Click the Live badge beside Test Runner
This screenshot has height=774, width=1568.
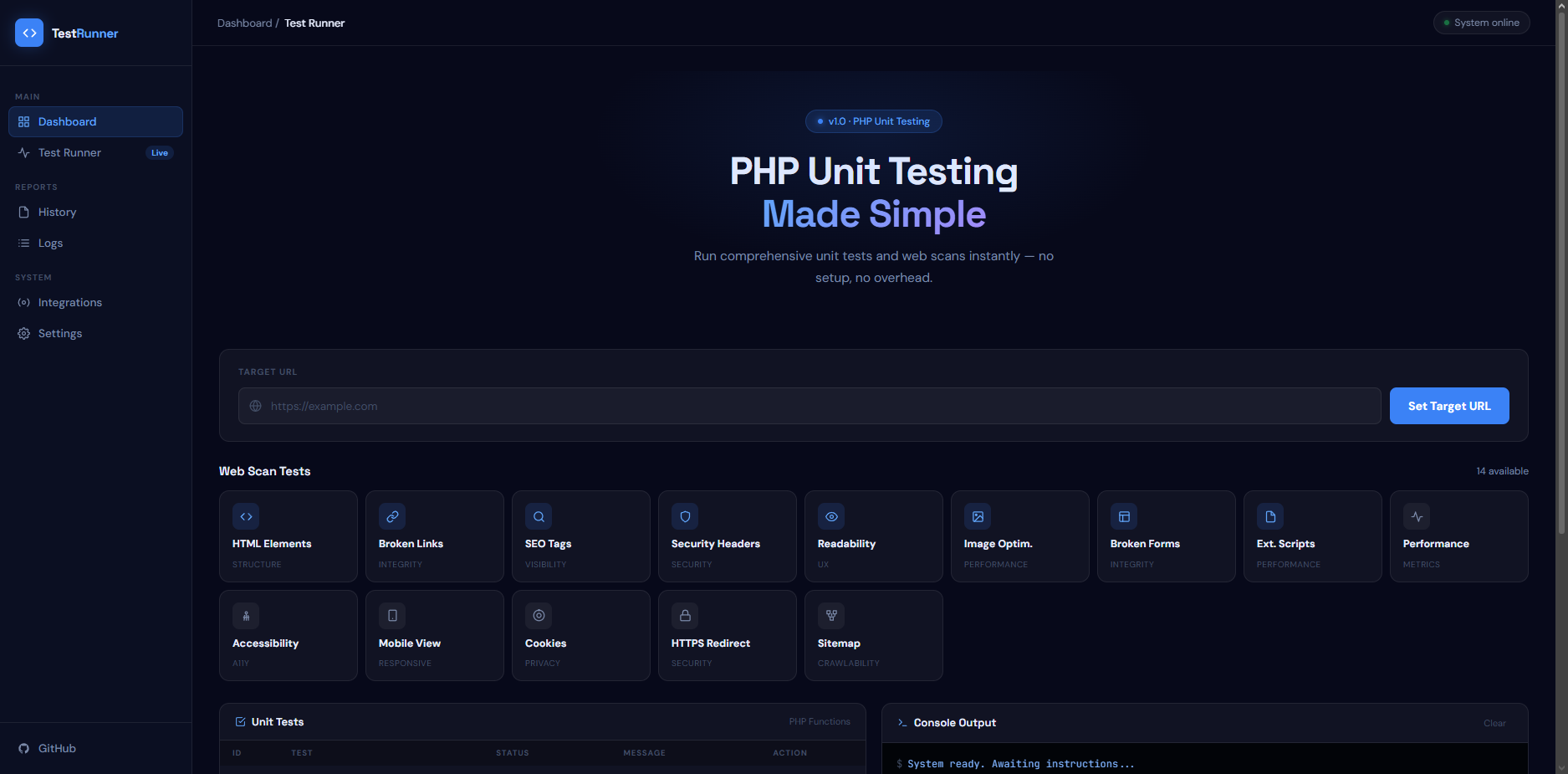click(x=160, y=152)
